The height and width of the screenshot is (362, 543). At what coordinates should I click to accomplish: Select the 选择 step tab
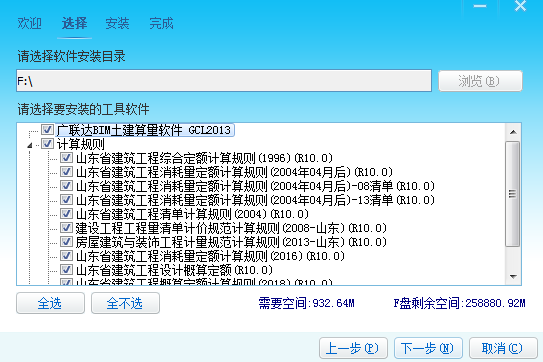74,24
